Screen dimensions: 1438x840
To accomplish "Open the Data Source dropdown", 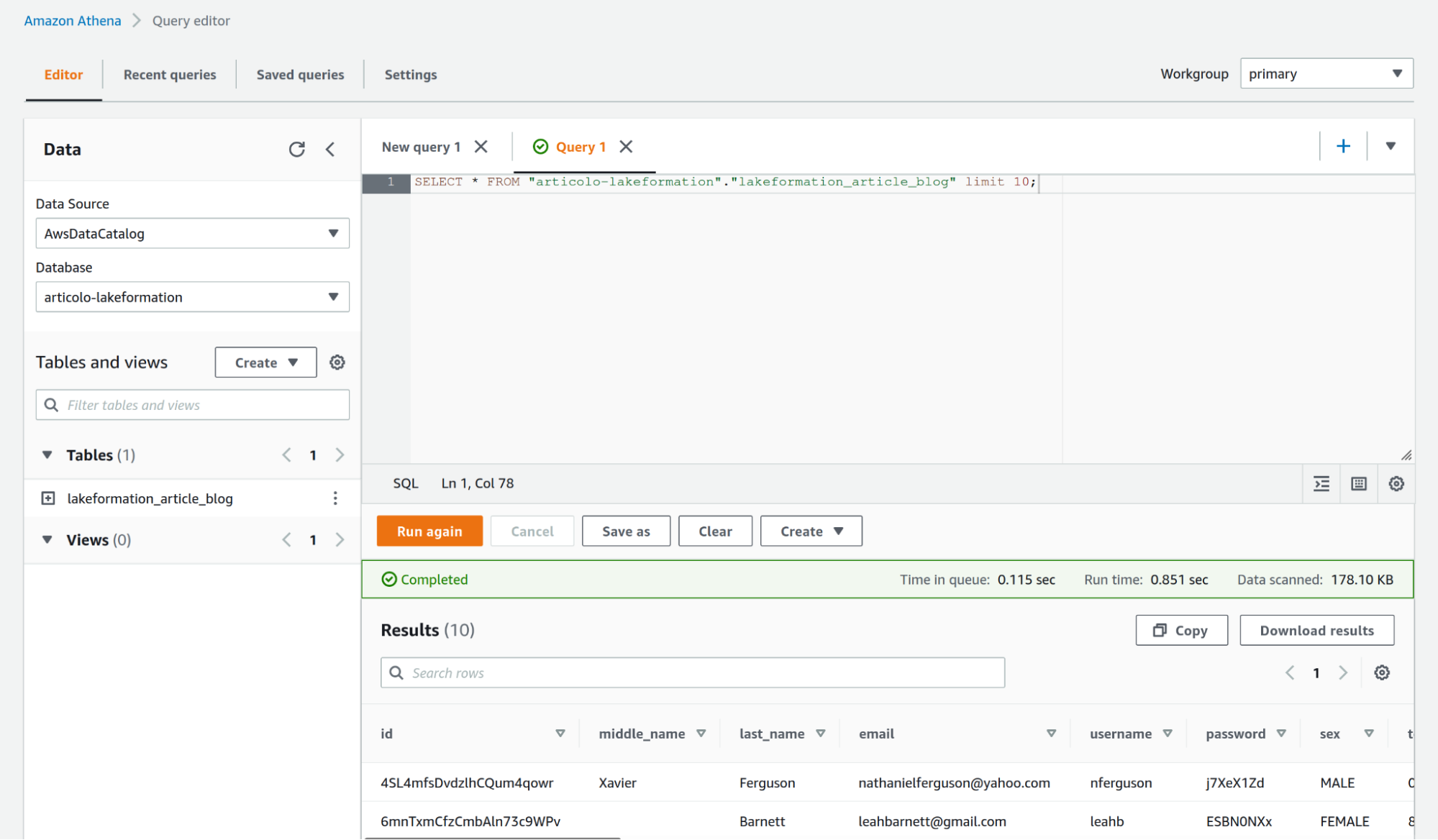I will pyautogui.click(x=193, y=233).
